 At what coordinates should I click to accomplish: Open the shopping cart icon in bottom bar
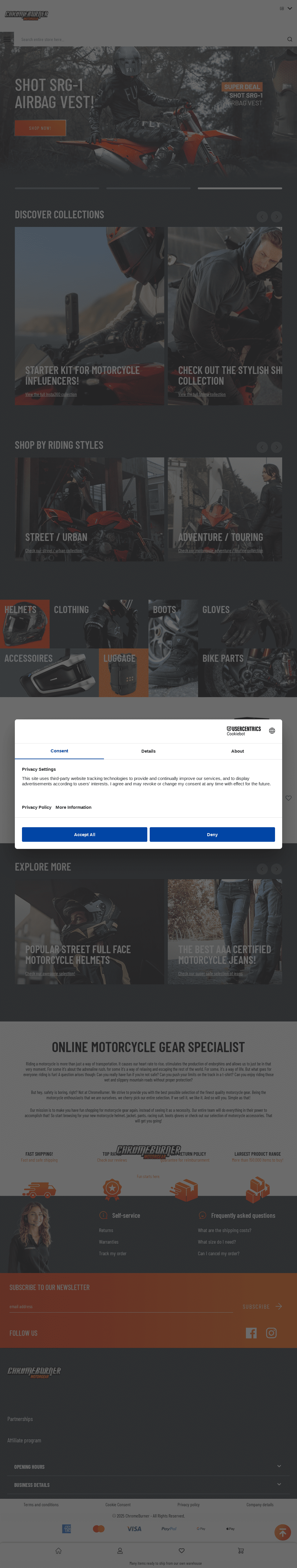240,1550
